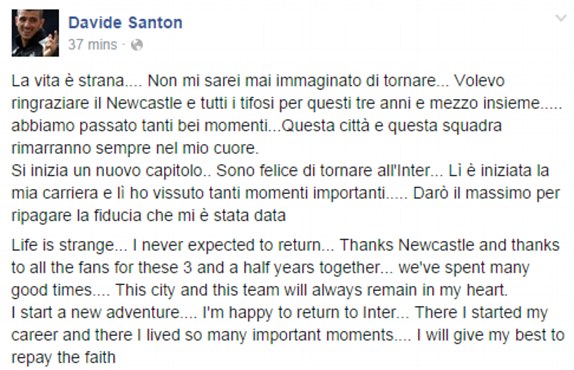Click the line starting "Life is strange"

286,245
